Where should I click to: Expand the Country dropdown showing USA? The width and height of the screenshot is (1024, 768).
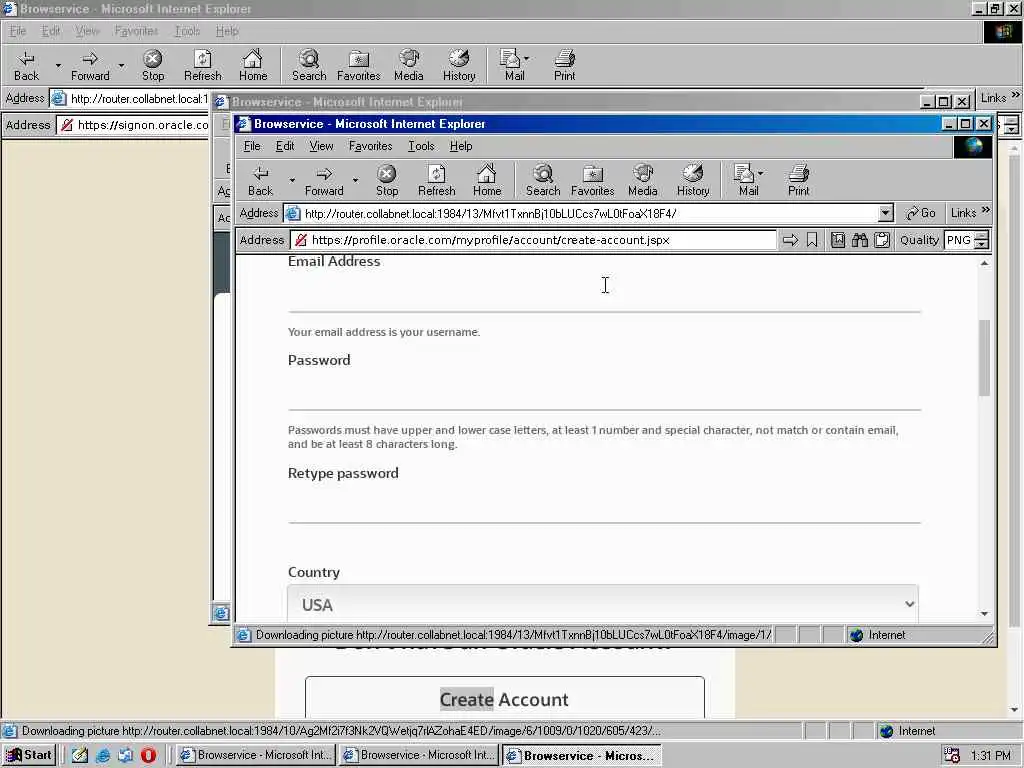point(603,605)
